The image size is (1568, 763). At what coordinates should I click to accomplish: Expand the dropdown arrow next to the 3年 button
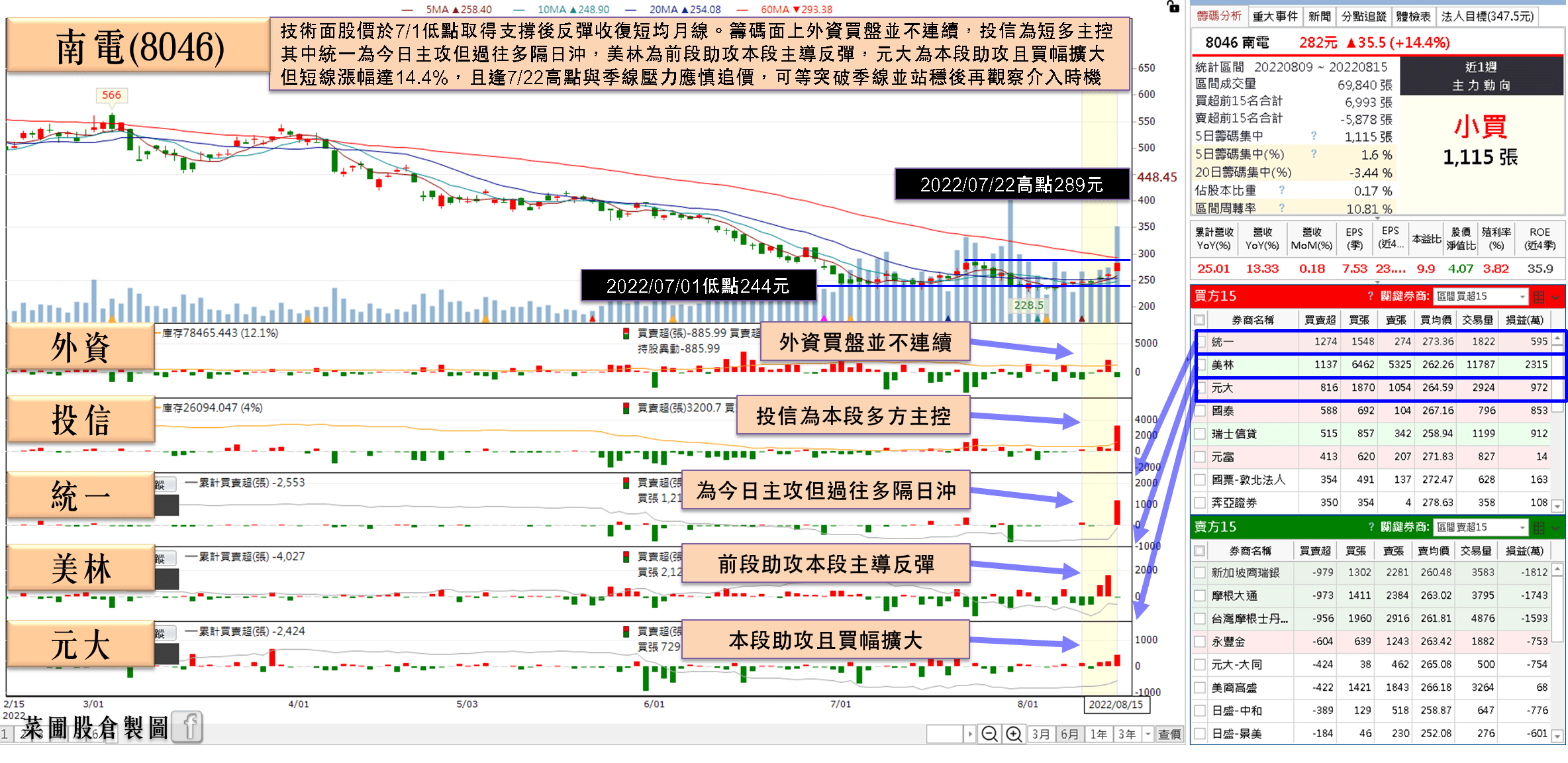point(1148,734)
